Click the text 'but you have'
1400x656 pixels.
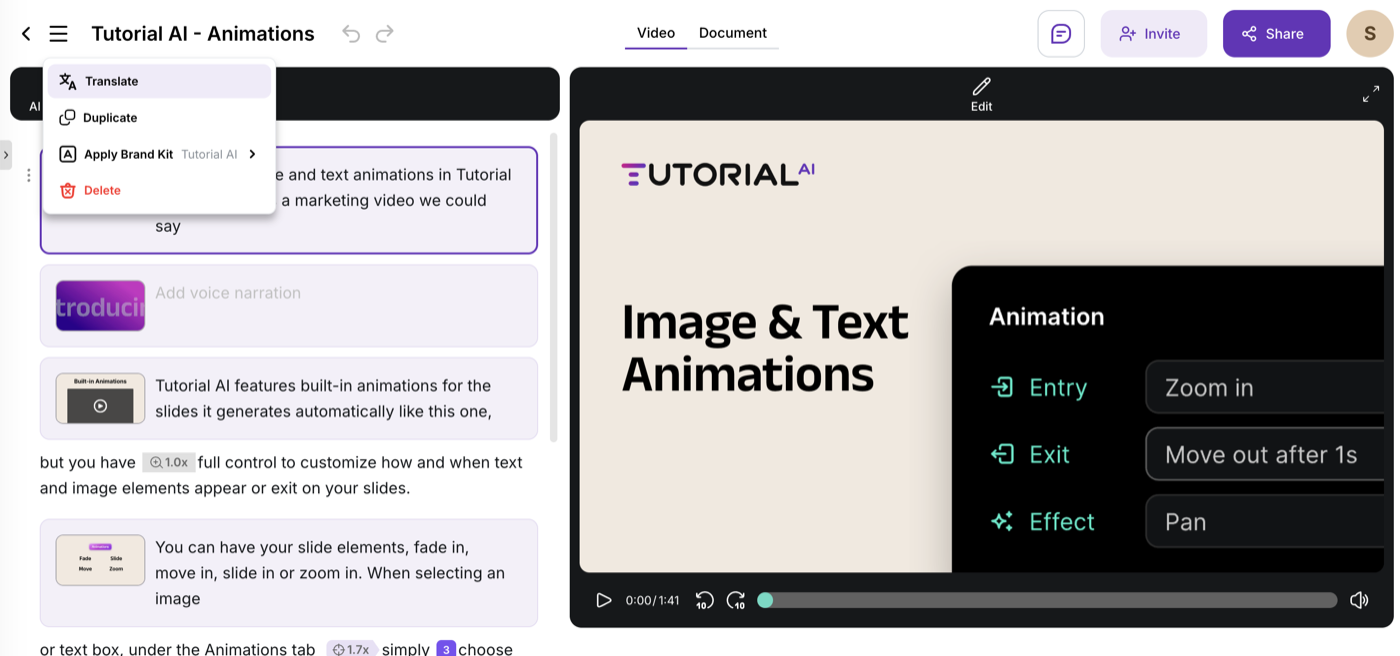(87, 462)
